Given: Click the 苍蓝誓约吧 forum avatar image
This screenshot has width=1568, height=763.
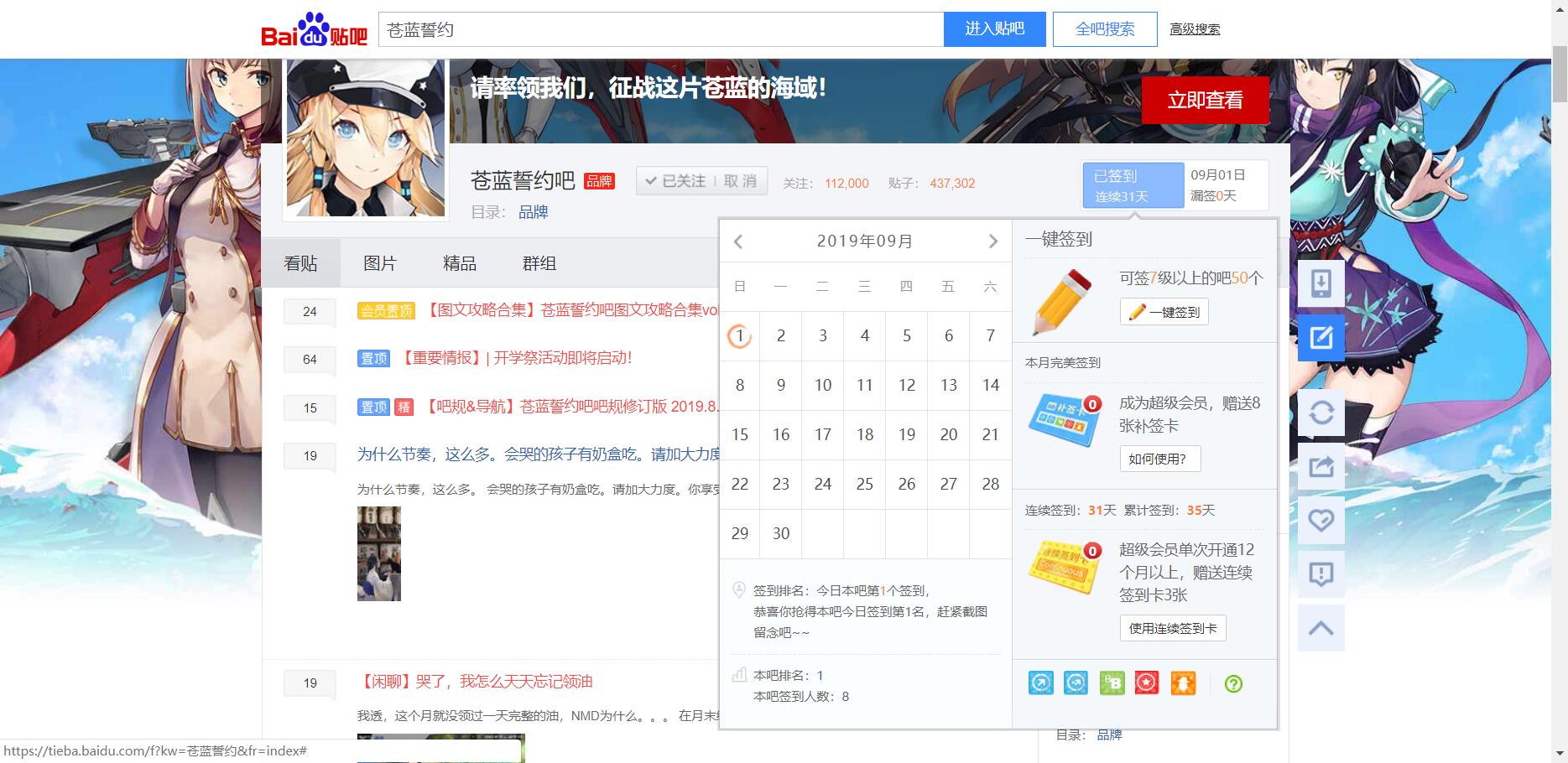Looking at the screenshot, I should point(366,138).
